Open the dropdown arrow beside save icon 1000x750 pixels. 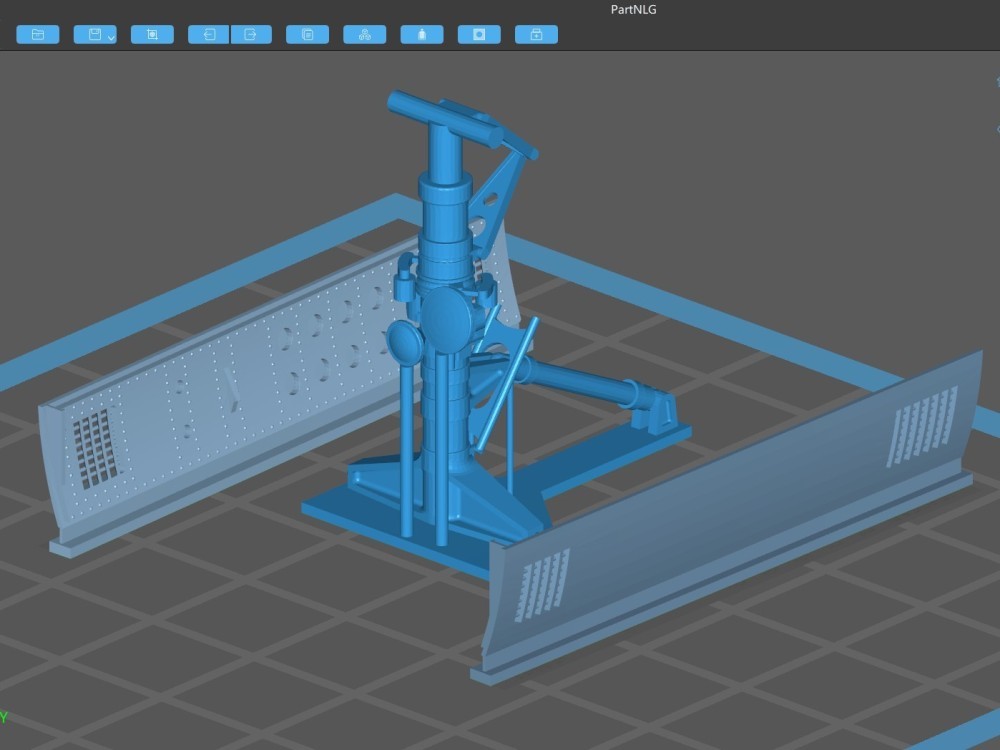110,37
